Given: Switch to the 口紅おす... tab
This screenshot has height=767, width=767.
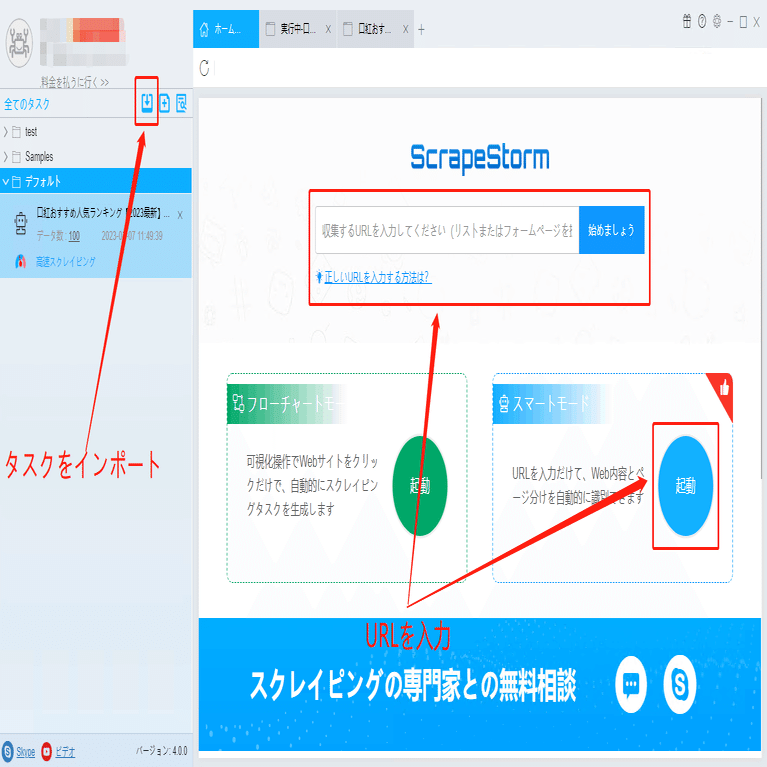Looking at the screenshot, I should (375, 29).
